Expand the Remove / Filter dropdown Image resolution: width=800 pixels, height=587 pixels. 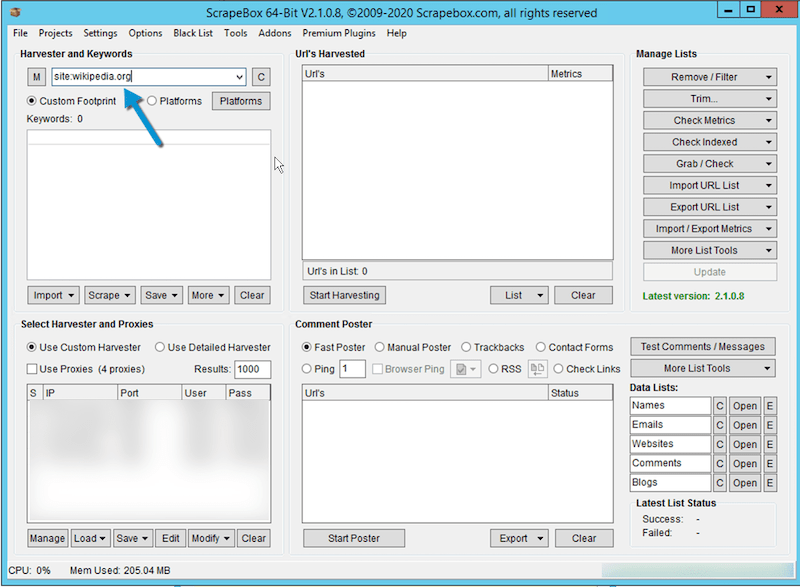click(x=709, y=77)
